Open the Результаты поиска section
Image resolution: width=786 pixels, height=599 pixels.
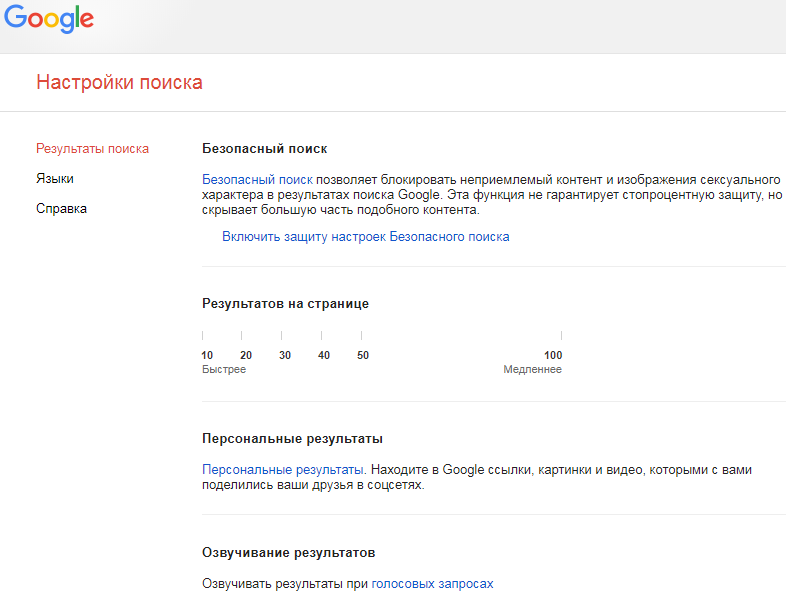[92, 149]
